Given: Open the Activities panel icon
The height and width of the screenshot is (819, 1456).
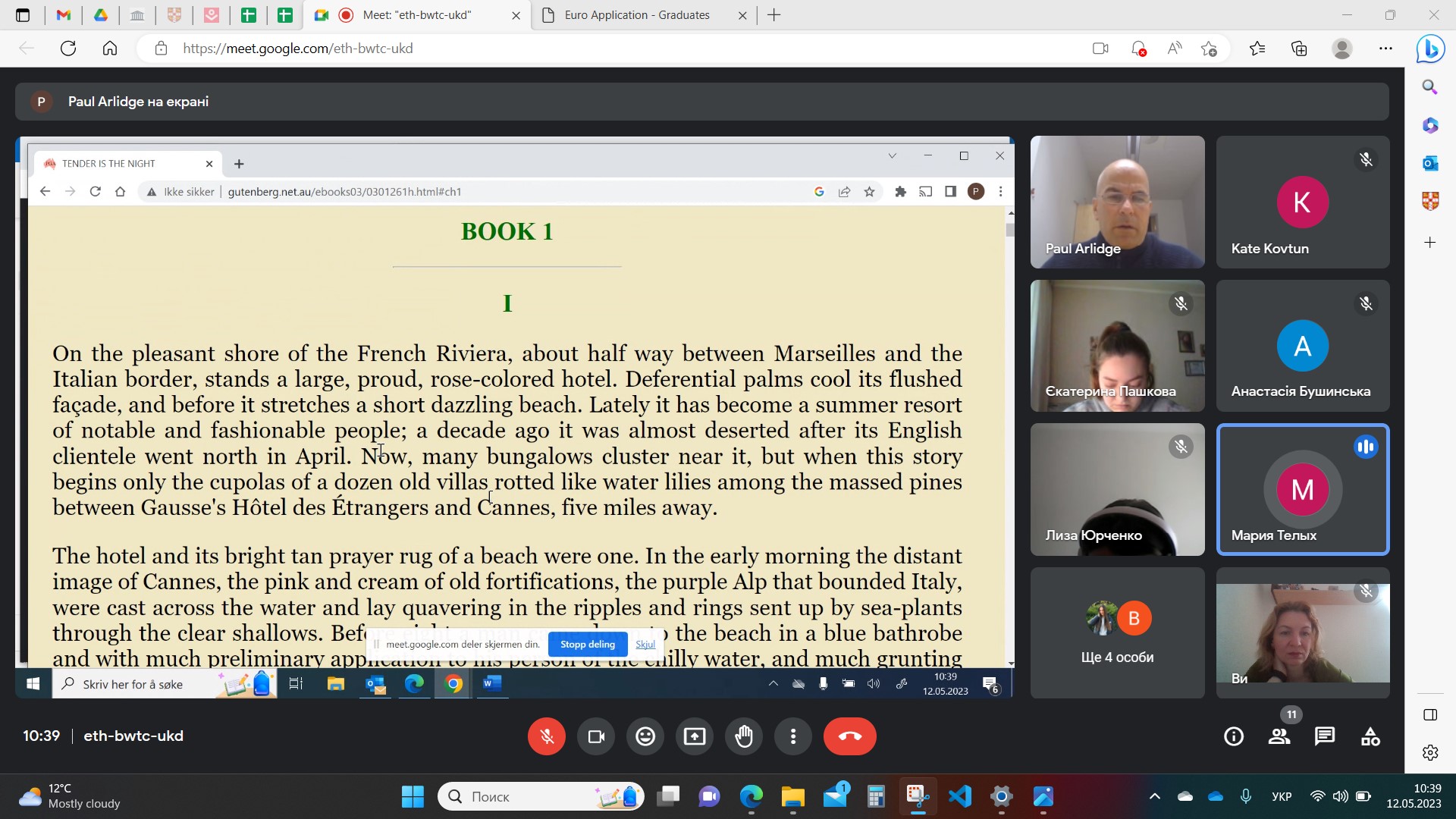Looking at the screenshot, I should coord(1370,736).
